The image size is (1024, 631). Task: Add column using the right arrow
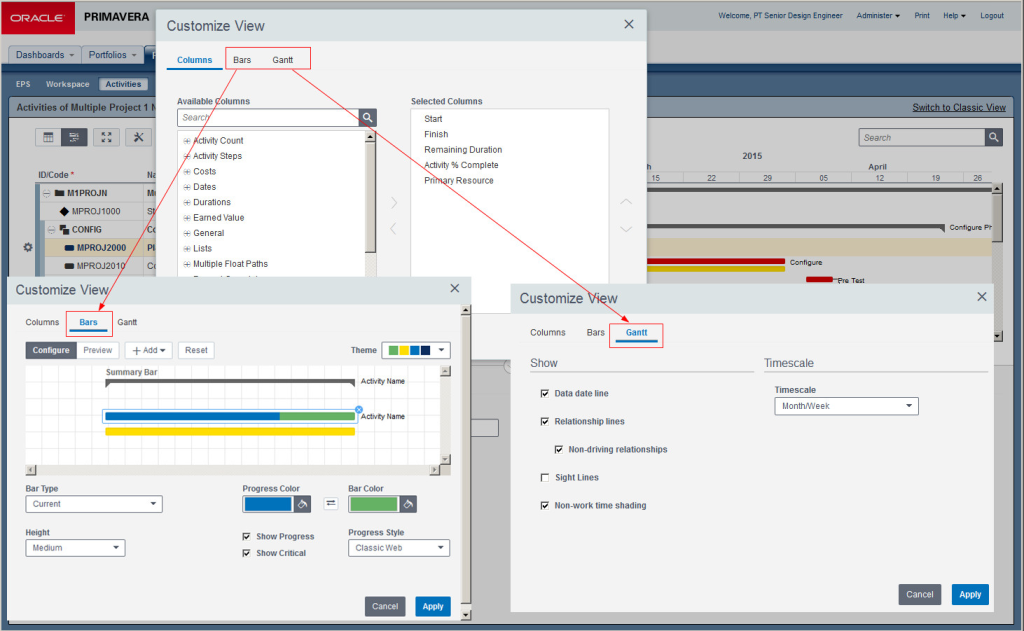pos(394,202)
